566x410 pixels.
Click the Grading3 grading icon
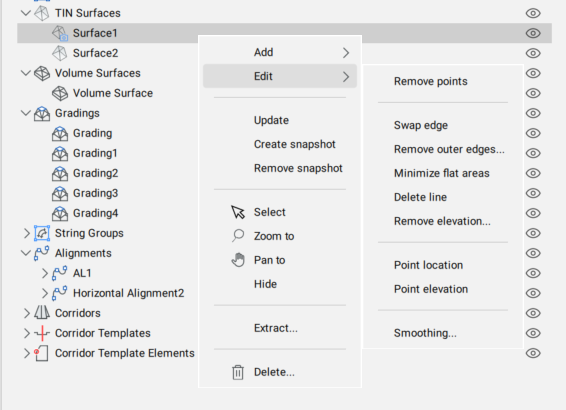60,193
